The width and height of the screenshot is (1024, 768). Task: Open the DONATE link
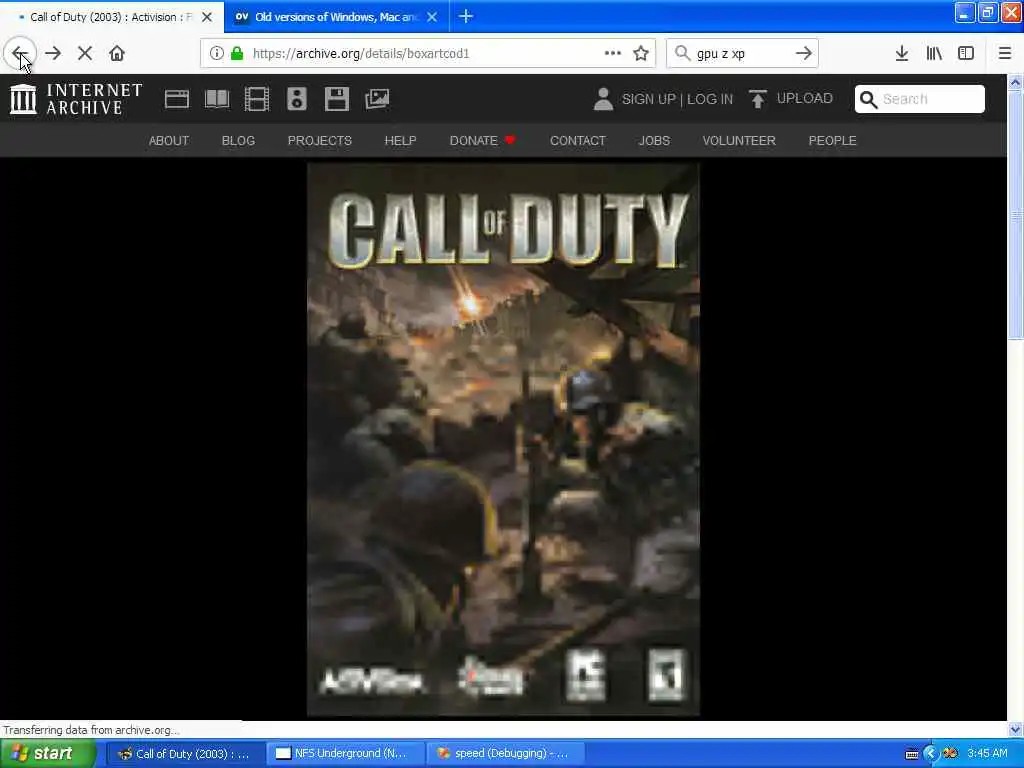coord(482,140)
